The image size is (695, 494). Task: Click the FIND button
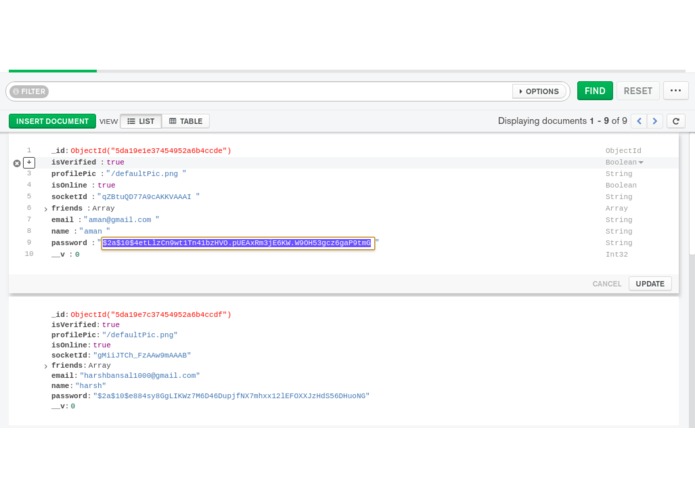[x=594, y=91]
